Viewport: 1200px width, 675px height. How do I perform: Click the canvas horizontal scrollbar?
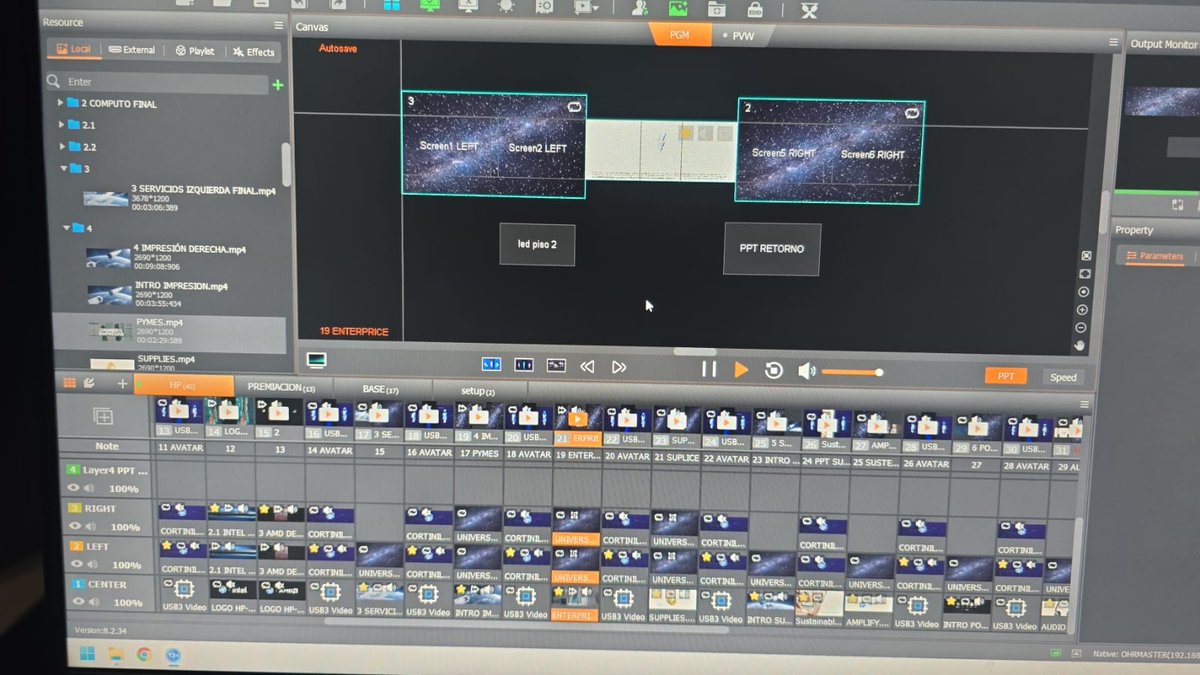click(694, 351)
